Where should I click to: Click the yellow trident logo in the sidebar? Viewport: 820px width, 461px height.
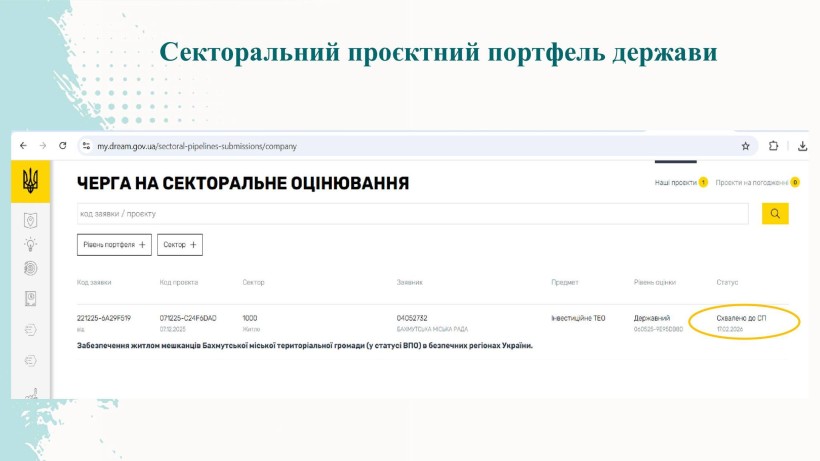click(30, 181)
